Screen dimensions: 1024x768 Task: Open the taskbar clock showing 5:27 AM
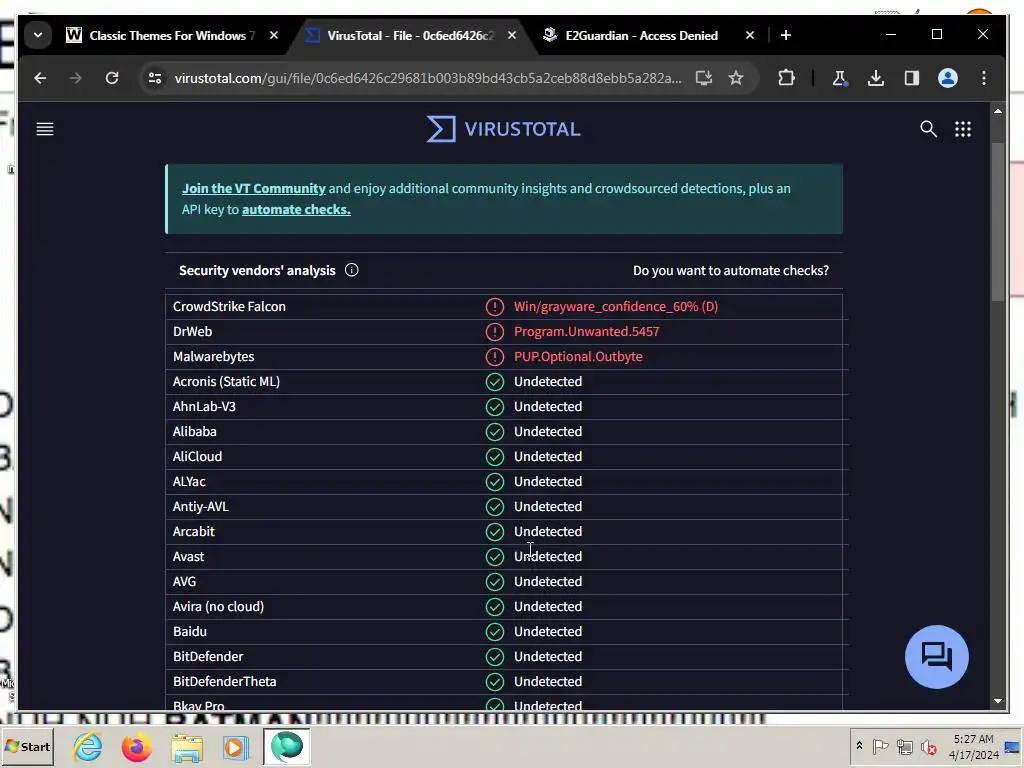point(973,746)
